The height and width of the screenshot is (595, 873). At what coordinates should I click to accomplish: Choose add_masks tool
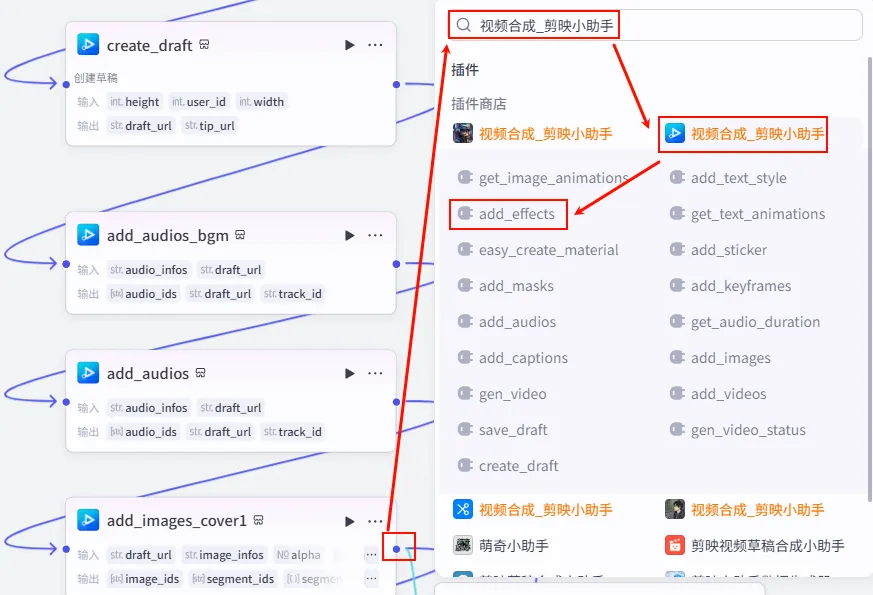[x=506, y=286]
